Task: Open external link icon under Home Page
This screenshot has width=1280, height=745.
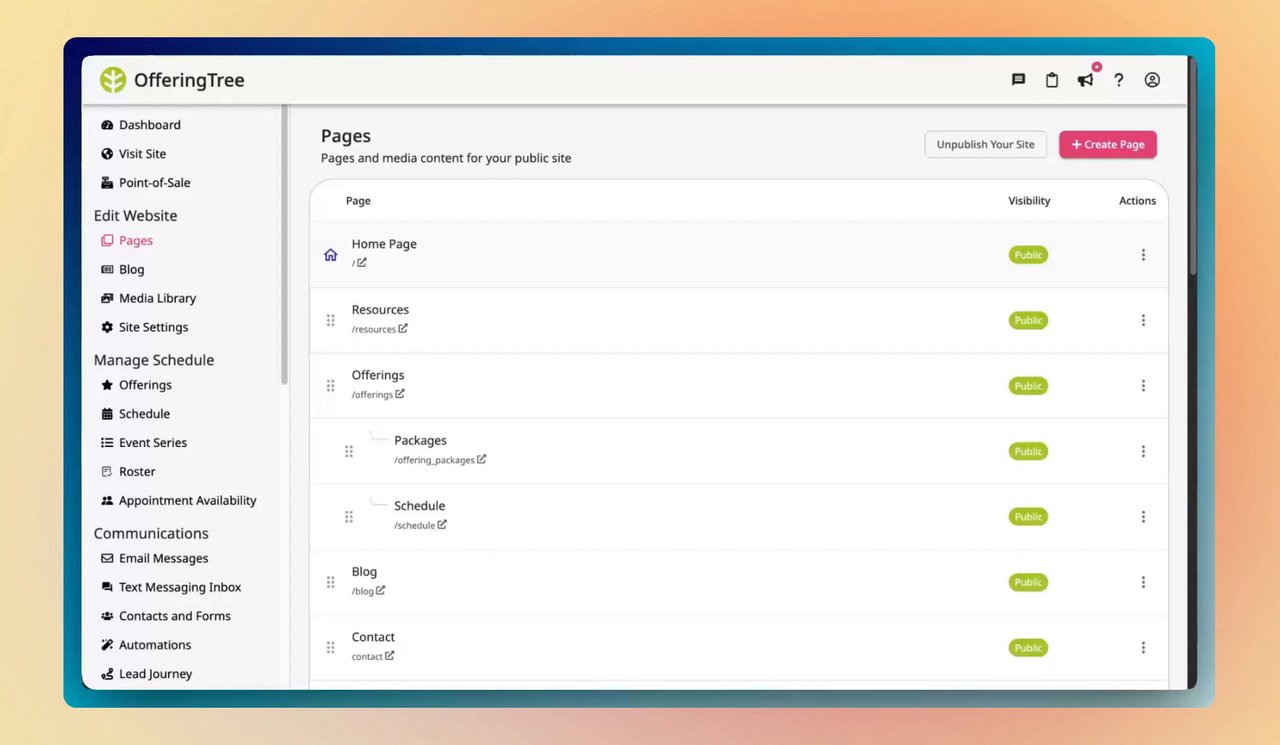Action: tap(362, 263)
